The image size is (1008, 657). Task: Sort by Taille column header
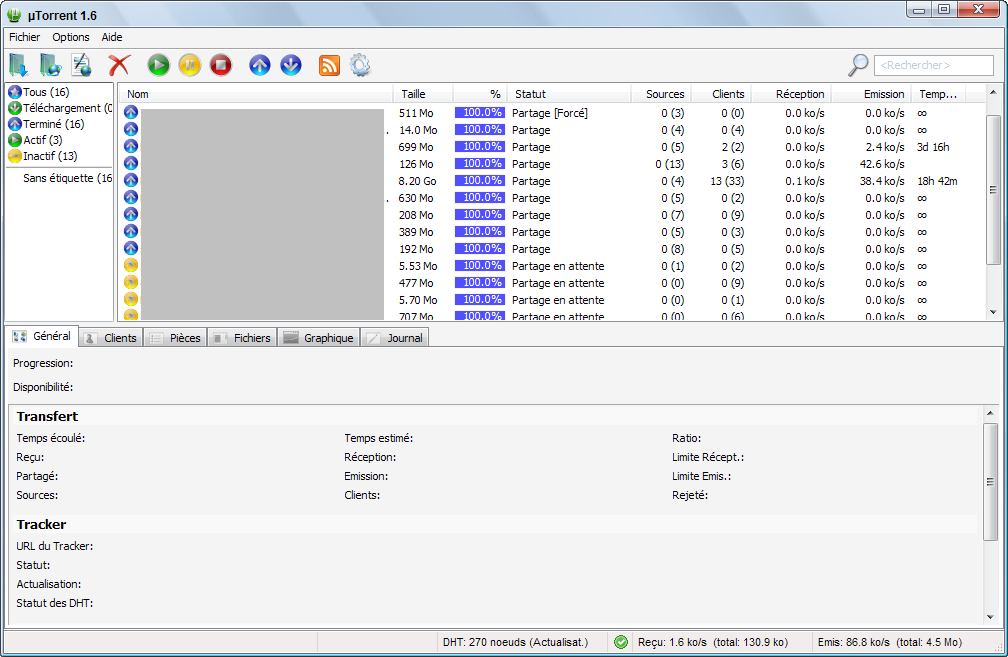tap(423, 94)
